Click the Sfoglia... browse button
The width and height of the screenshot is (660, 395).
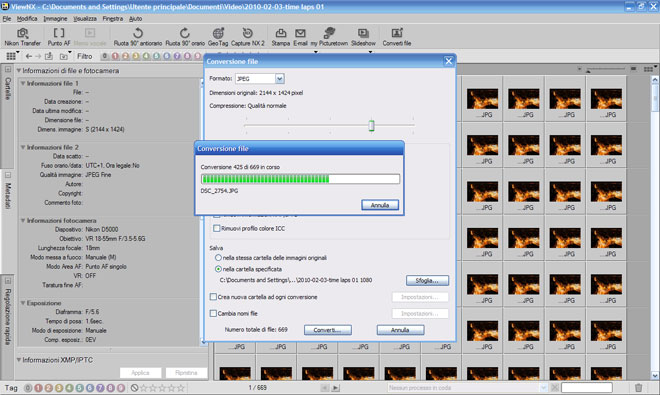[427, 280]
